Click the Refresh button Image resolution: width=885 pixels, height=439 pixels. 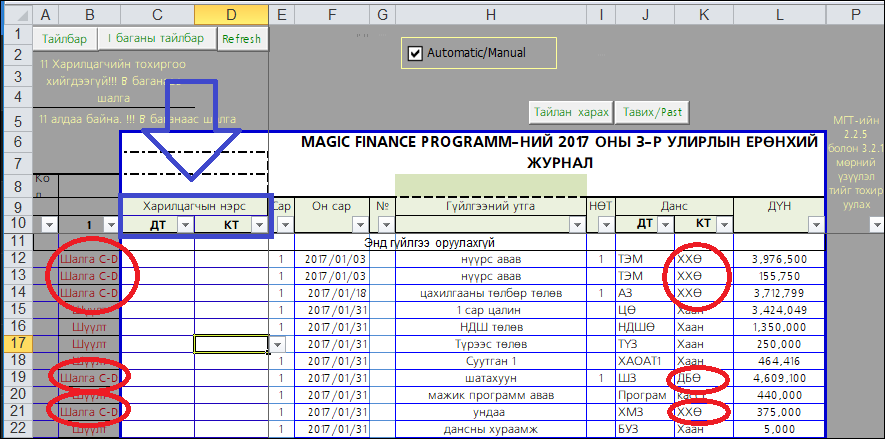242,39
